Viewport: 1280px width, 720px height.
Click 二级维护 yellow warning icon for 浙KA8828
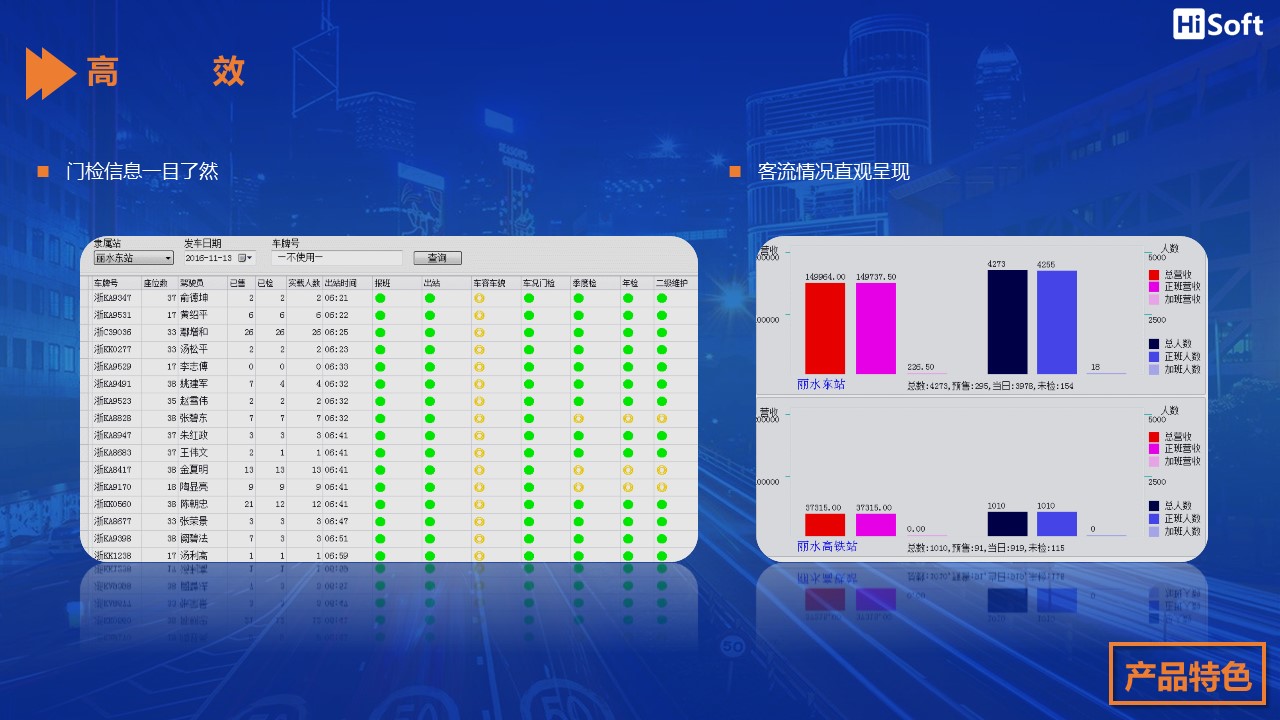tap(662, 418)
